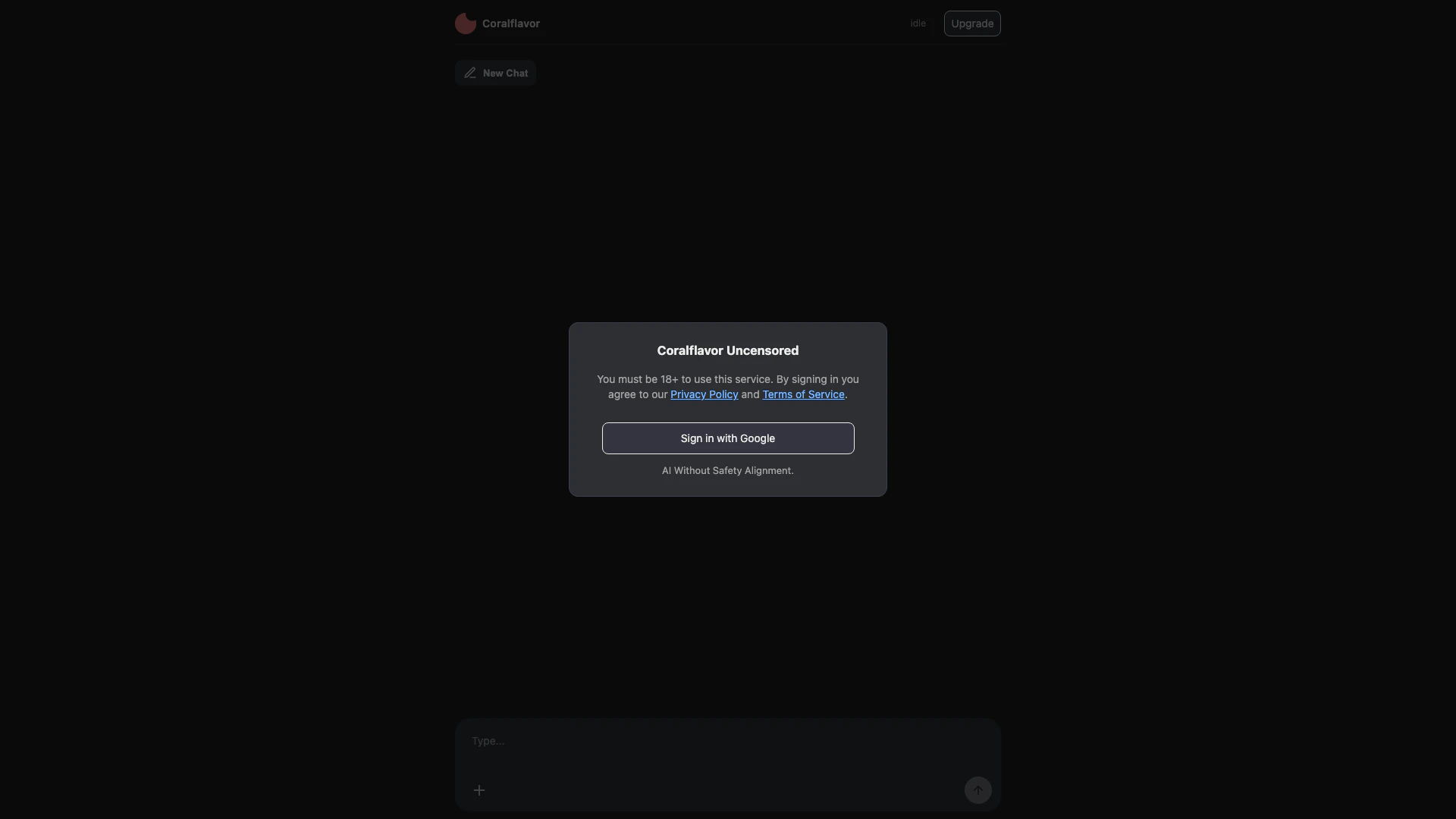
Task: Click the send arrow button
Action: [978, 790]
